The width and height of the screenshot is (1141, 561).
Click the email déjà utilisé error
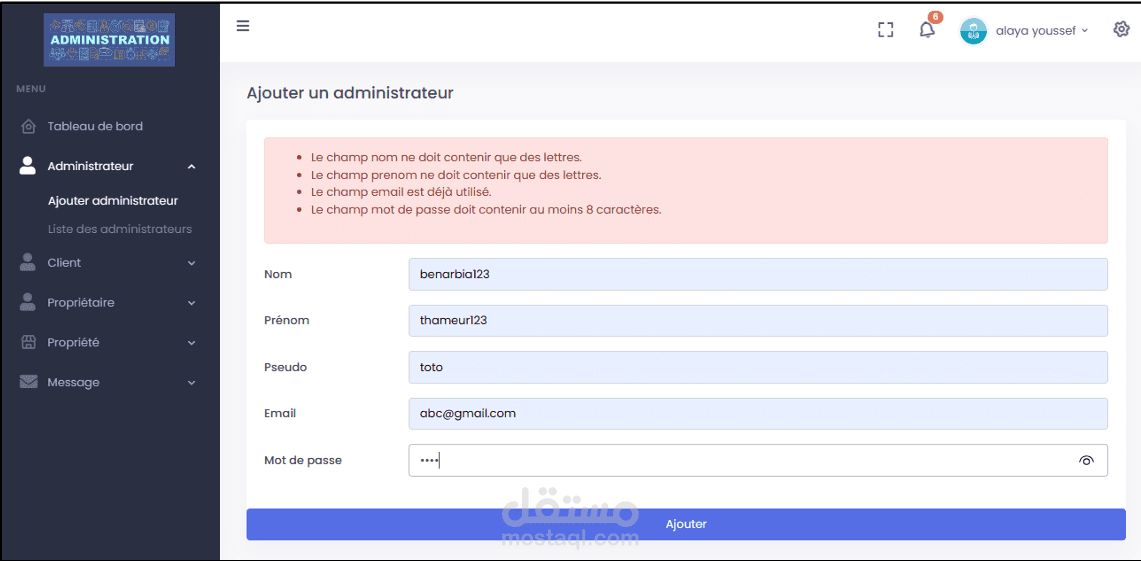(401, 192)
